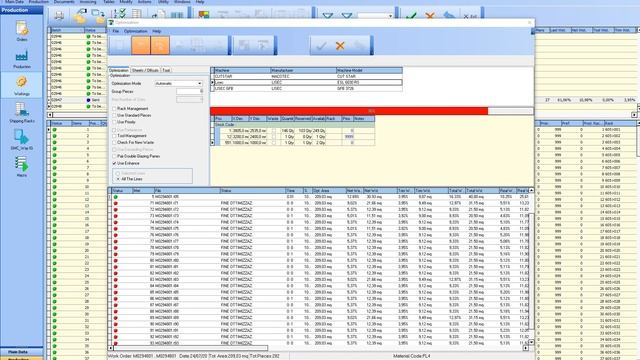Cancel with the Optimization dialog orange X
The width and height of the screenshot is (640, 360).
[340, 46]
